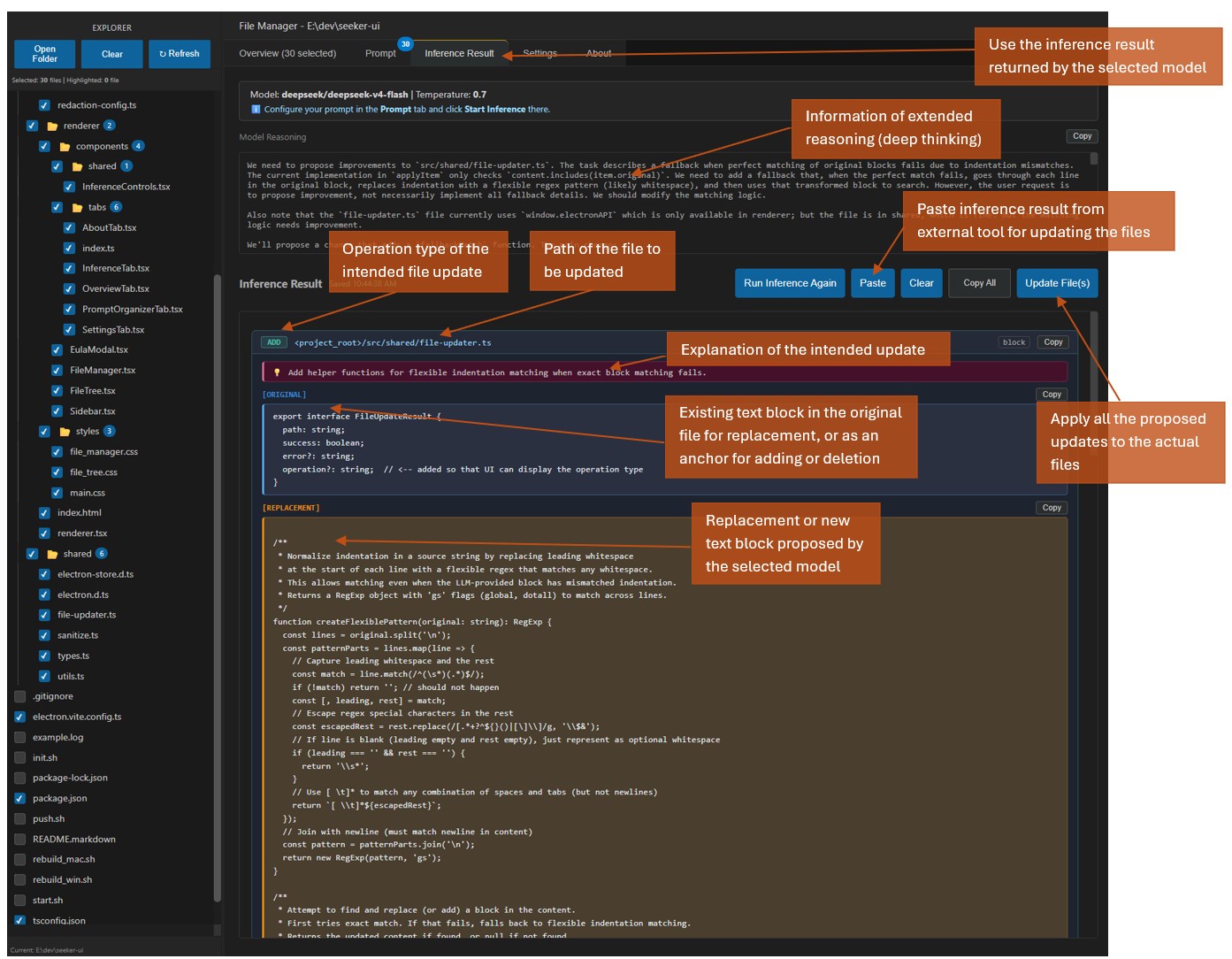Toggle the AboutTab.tsx checkbox
This screenshot has width=1232, height=959.
tap(69, 227)
